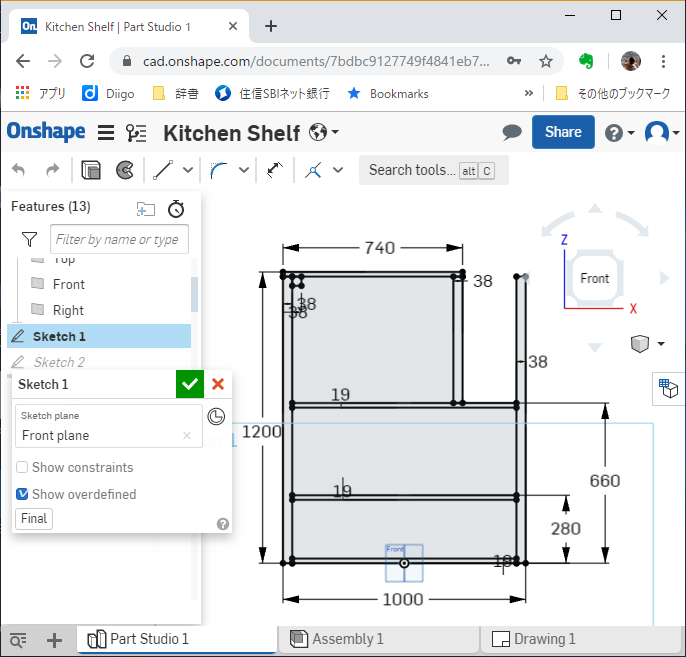Cancel Sketch 1 with red X
686x657 pixels.
(218, 384)
